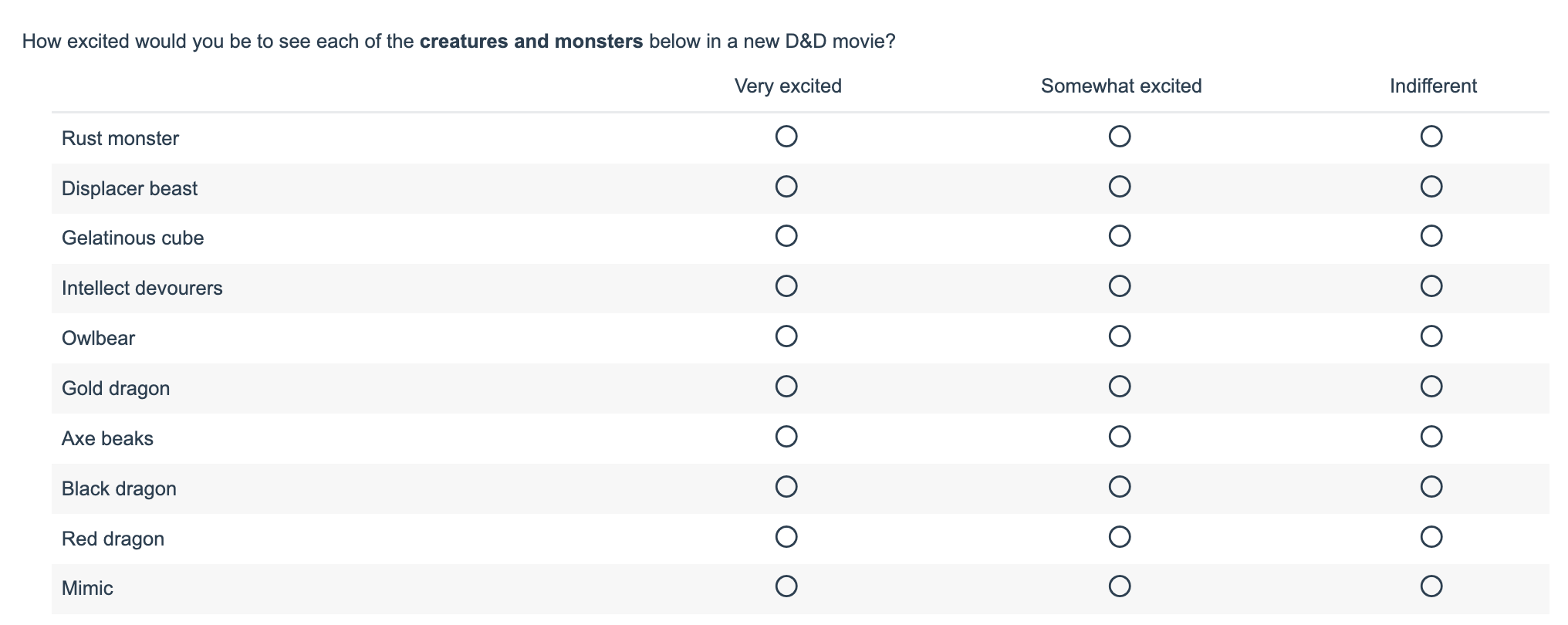
Task: Rate Red dragon as Very excited
Action: [x=786, y=536]
